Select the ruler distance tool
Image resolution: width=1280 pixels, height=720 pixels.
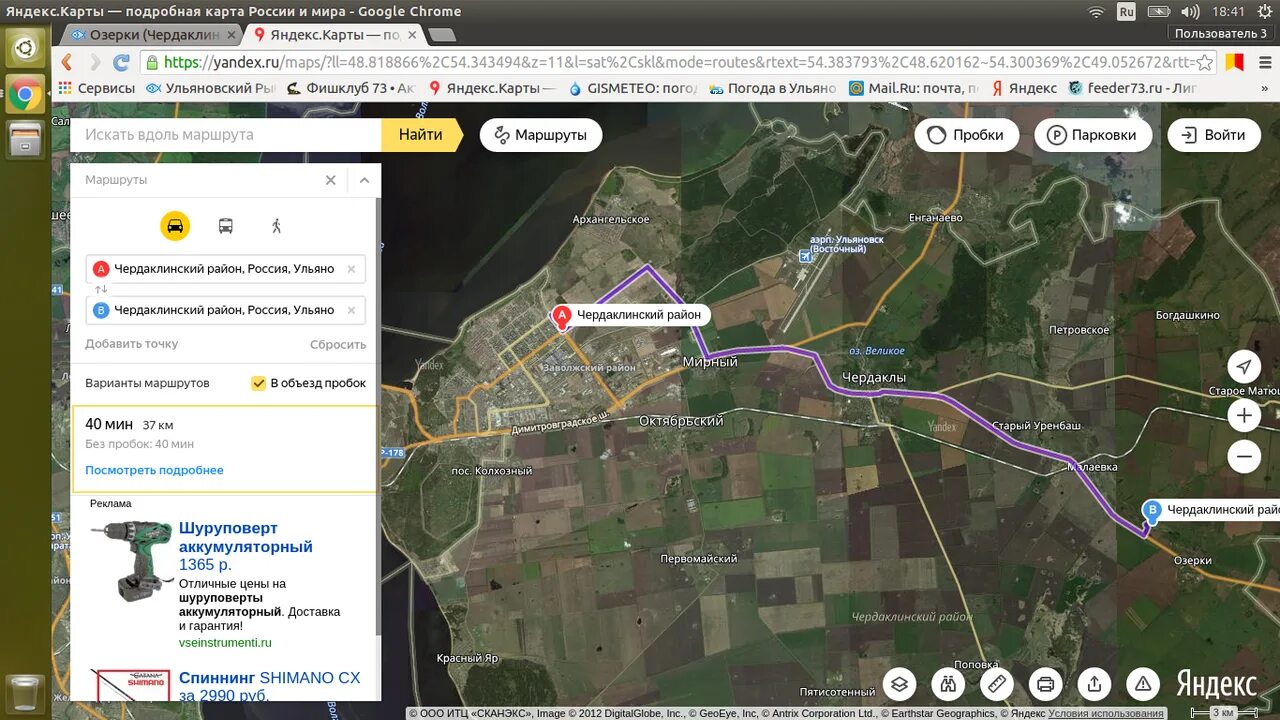[x=997, y=684]
